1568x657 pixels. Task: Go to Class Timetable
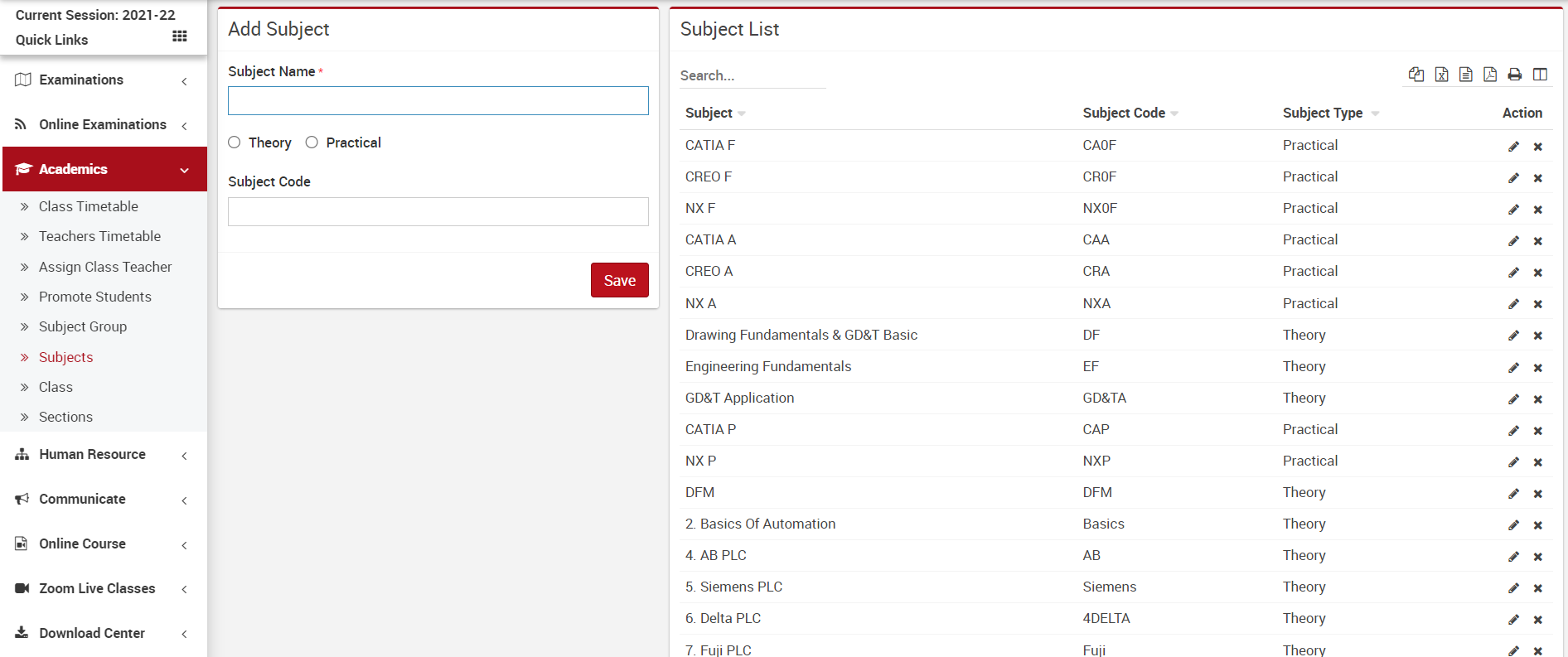(88, 206)
